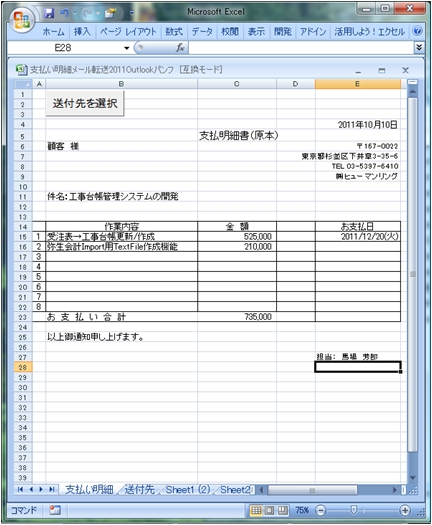The height and width of the screenshot is (525, 432).
Task: Switch to Page Break Preview in the status bar
Action: (x=283, y=510)
